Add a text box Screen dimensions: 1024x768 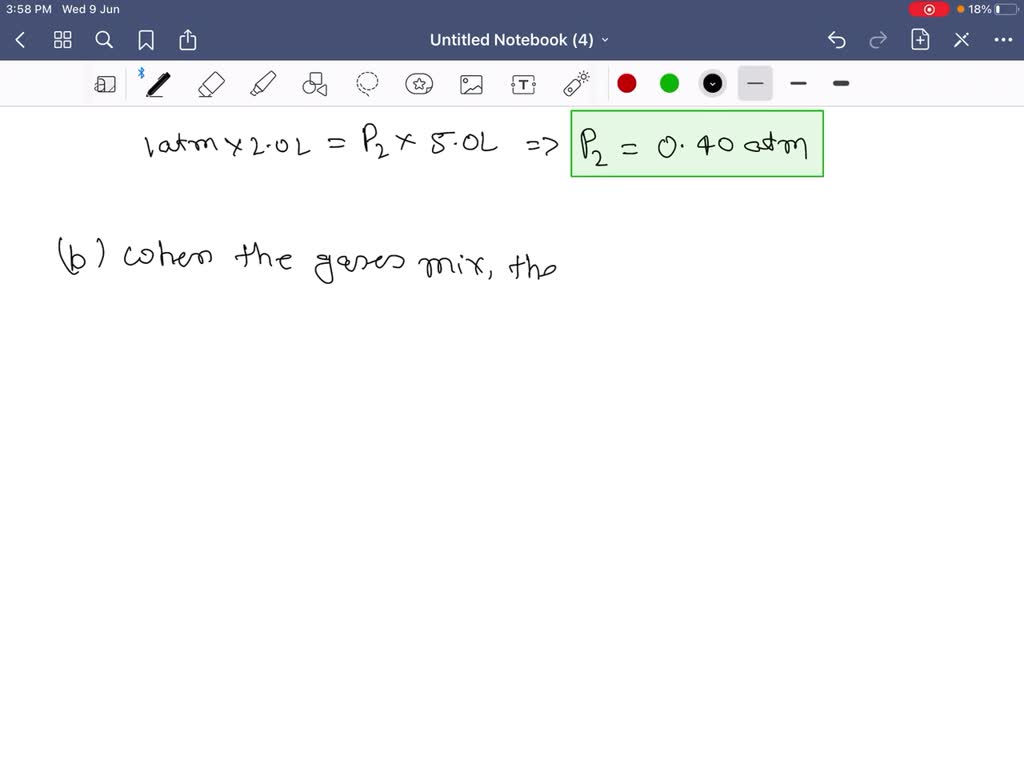pos(523,83)
